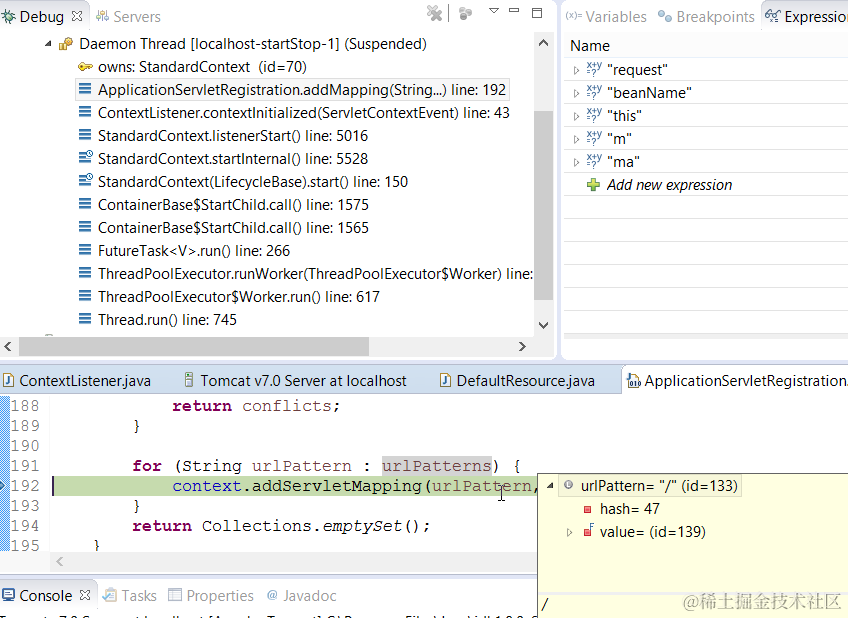The image size is (848, 618).
Task: Click the highlighted urlPatterns variable
Action: pos(437,466)
